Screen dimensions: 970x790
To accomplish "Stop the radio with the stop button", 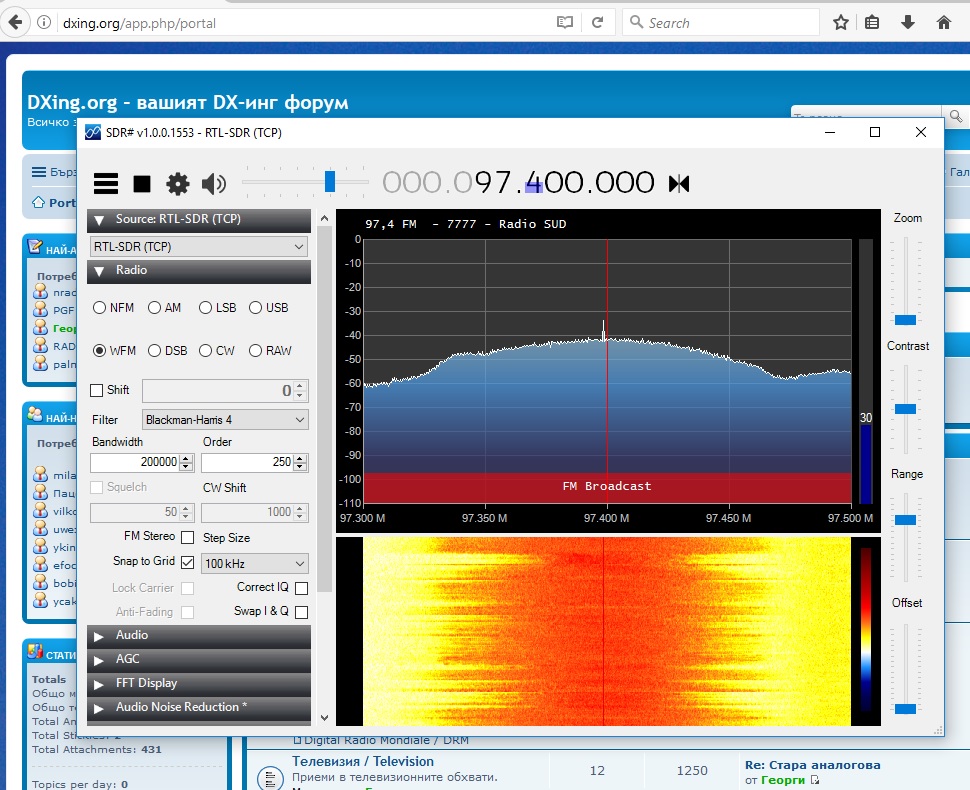I will (142, 184).
